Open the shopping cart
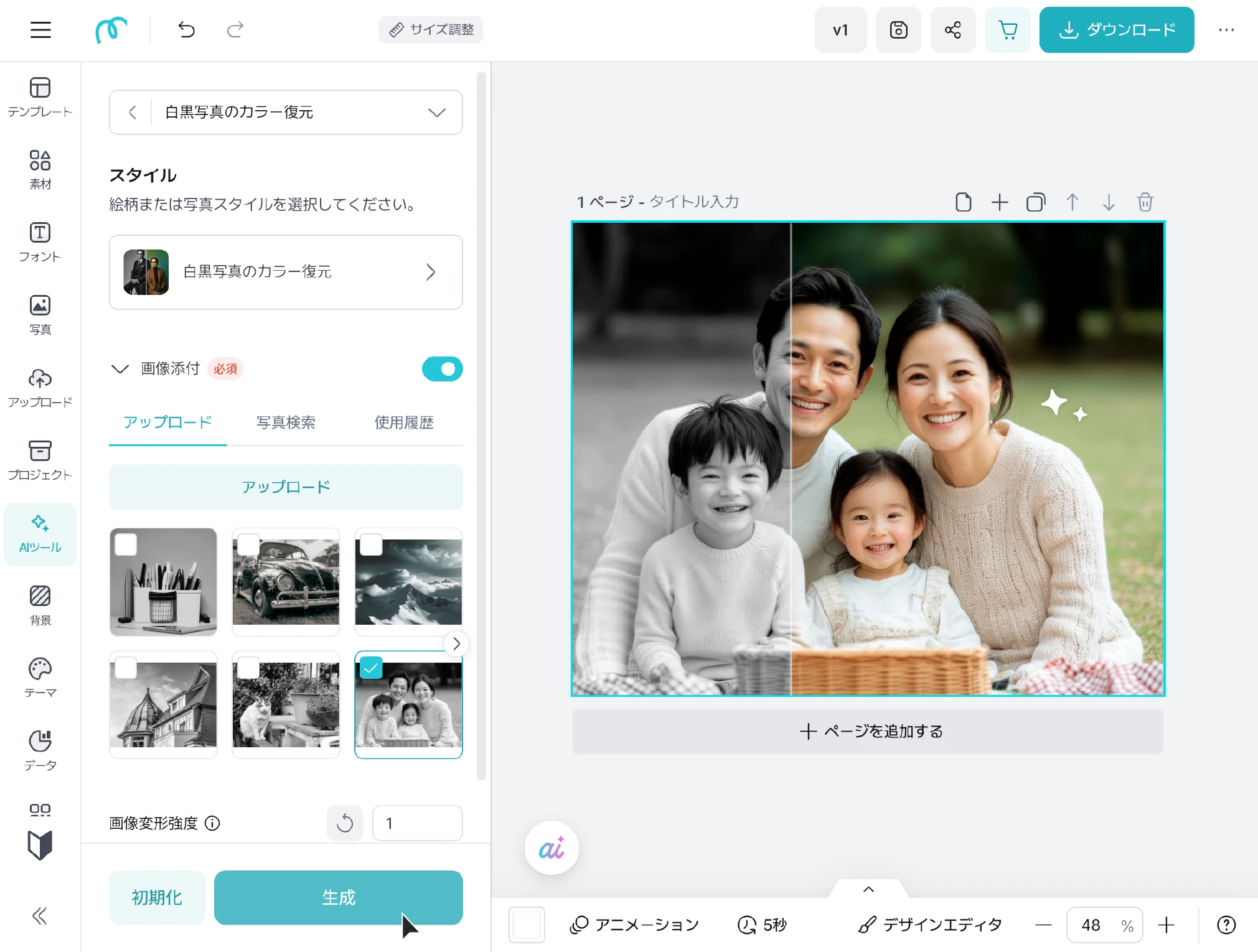This screenshot has height=952, width=1258. coord(1008,30)
